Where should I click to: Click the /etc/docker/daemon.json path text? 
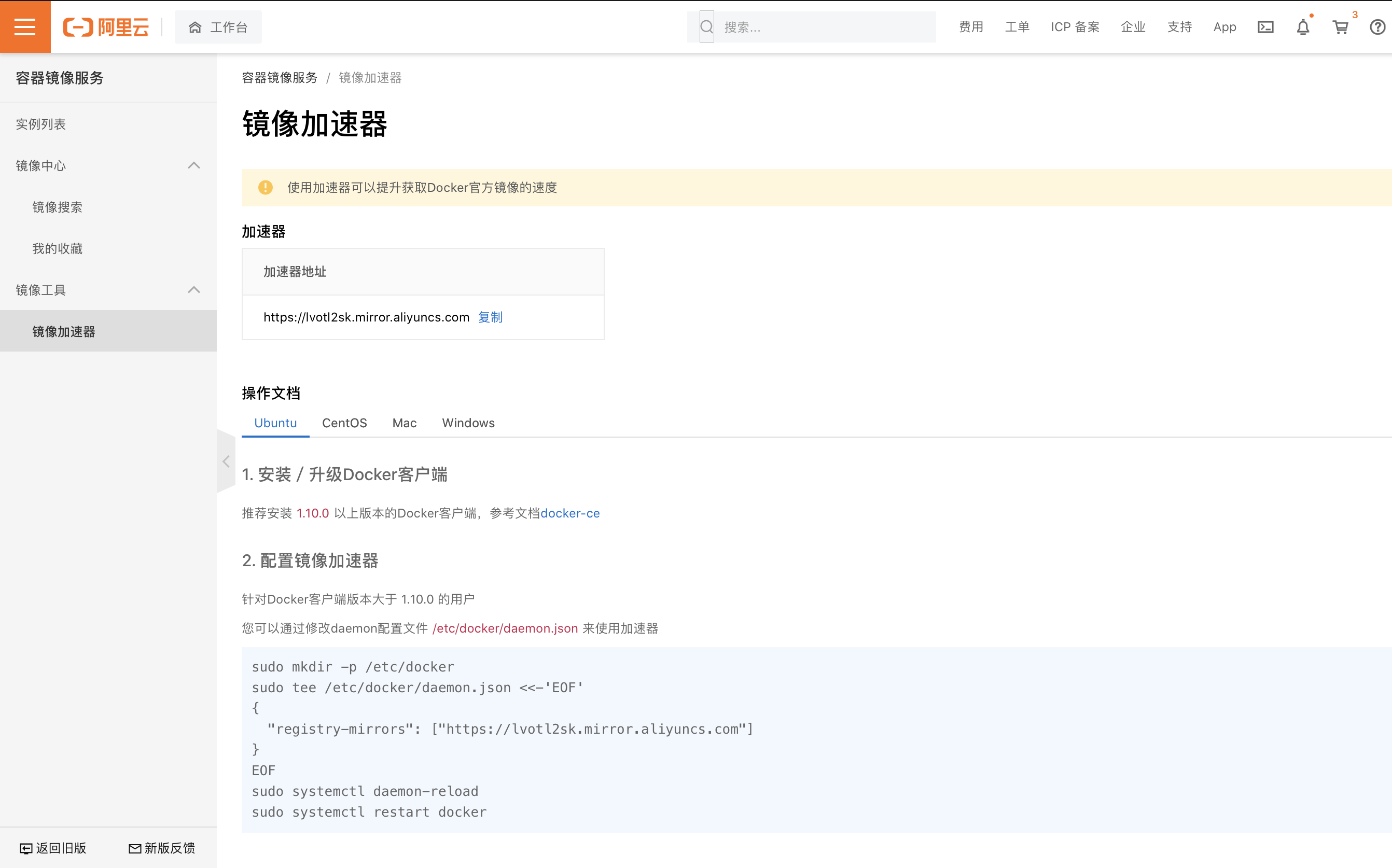(505, 628)
